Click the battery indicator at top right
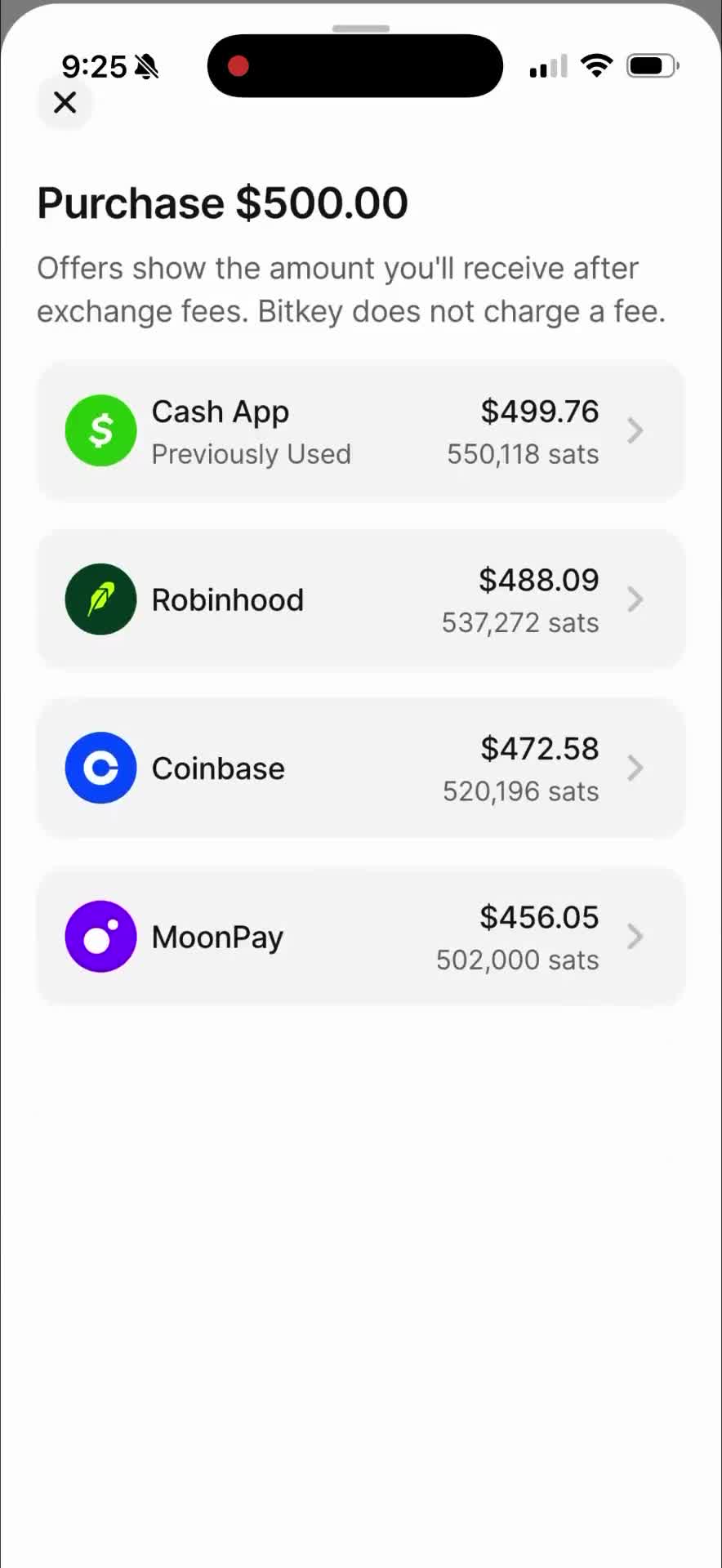Viewport: 722px width, 1568px height. pyautogui.click(x=651, y=65)
